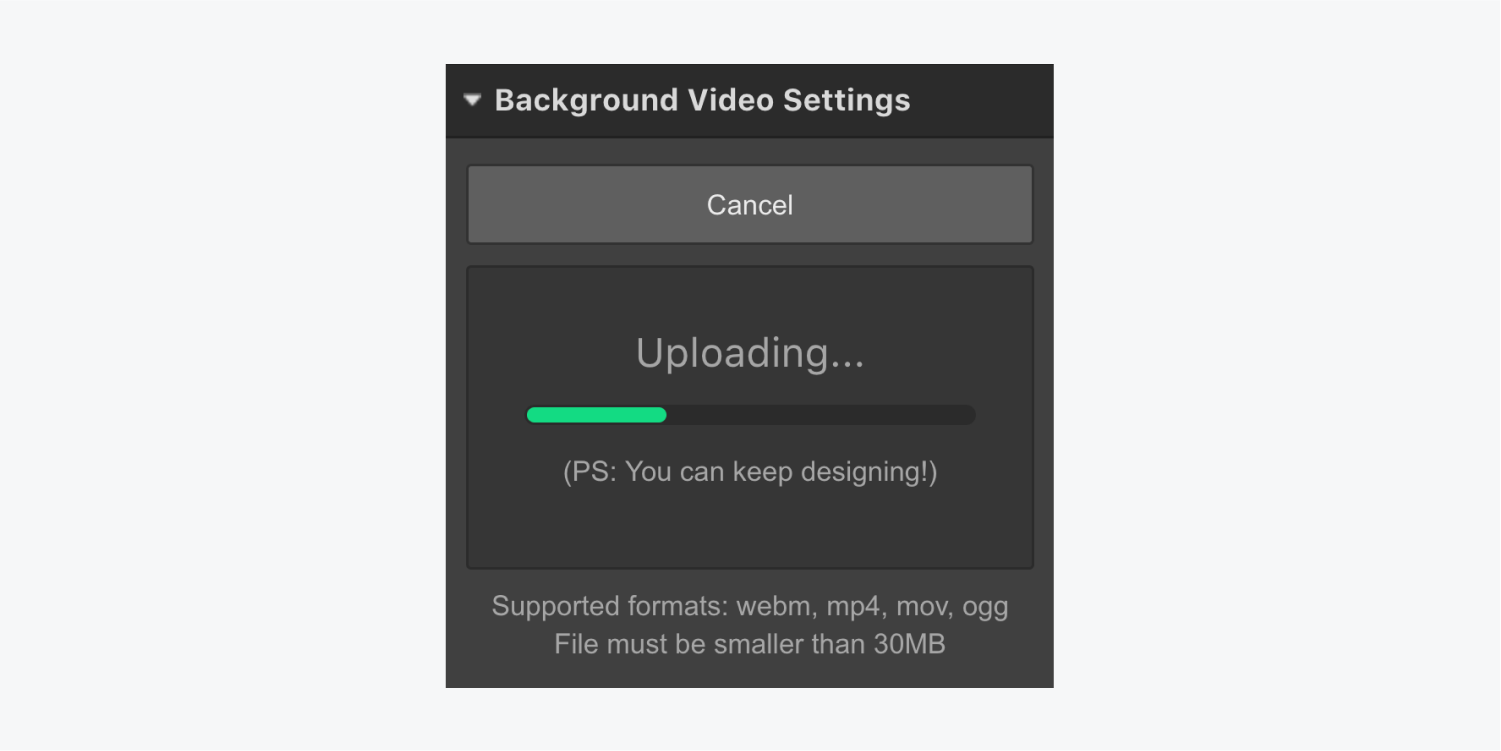Click the Background Video Settings title
This screenshot has width=1501, height=751.
(702, 100)
